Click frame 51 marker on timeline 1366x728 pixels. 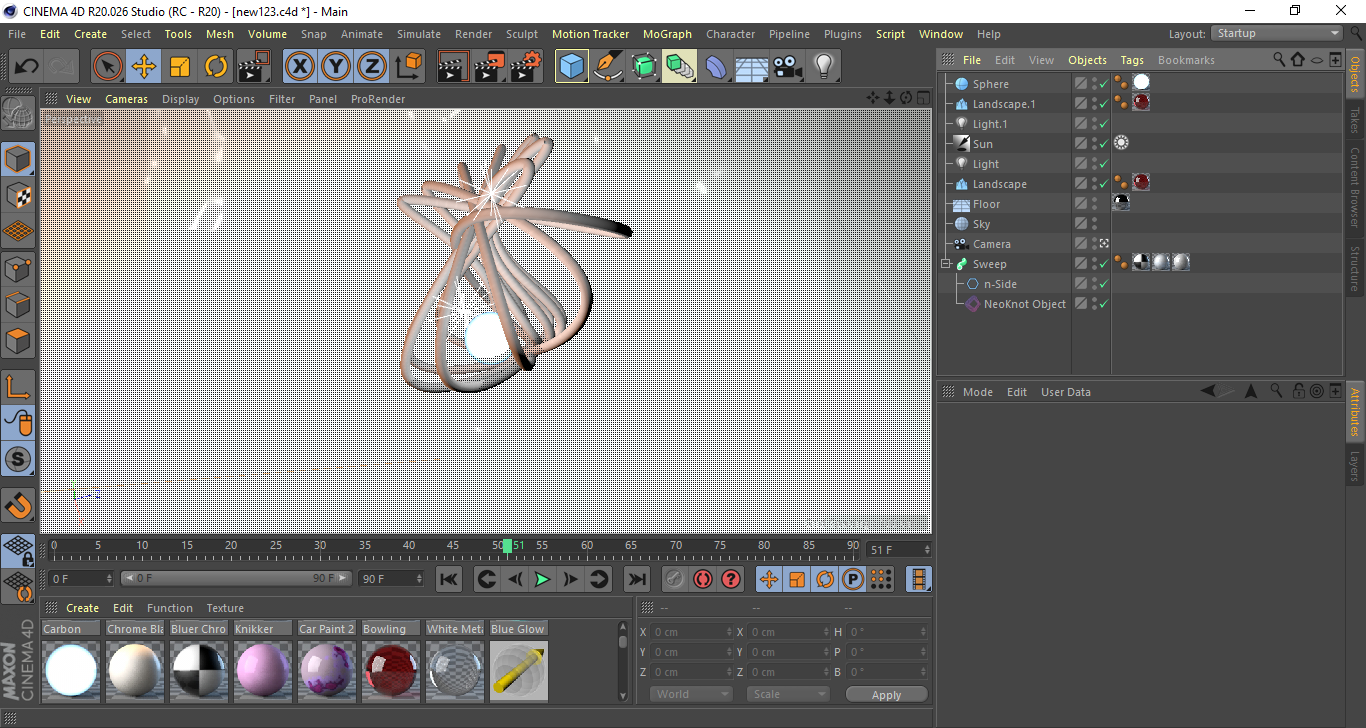coord(508,546)
